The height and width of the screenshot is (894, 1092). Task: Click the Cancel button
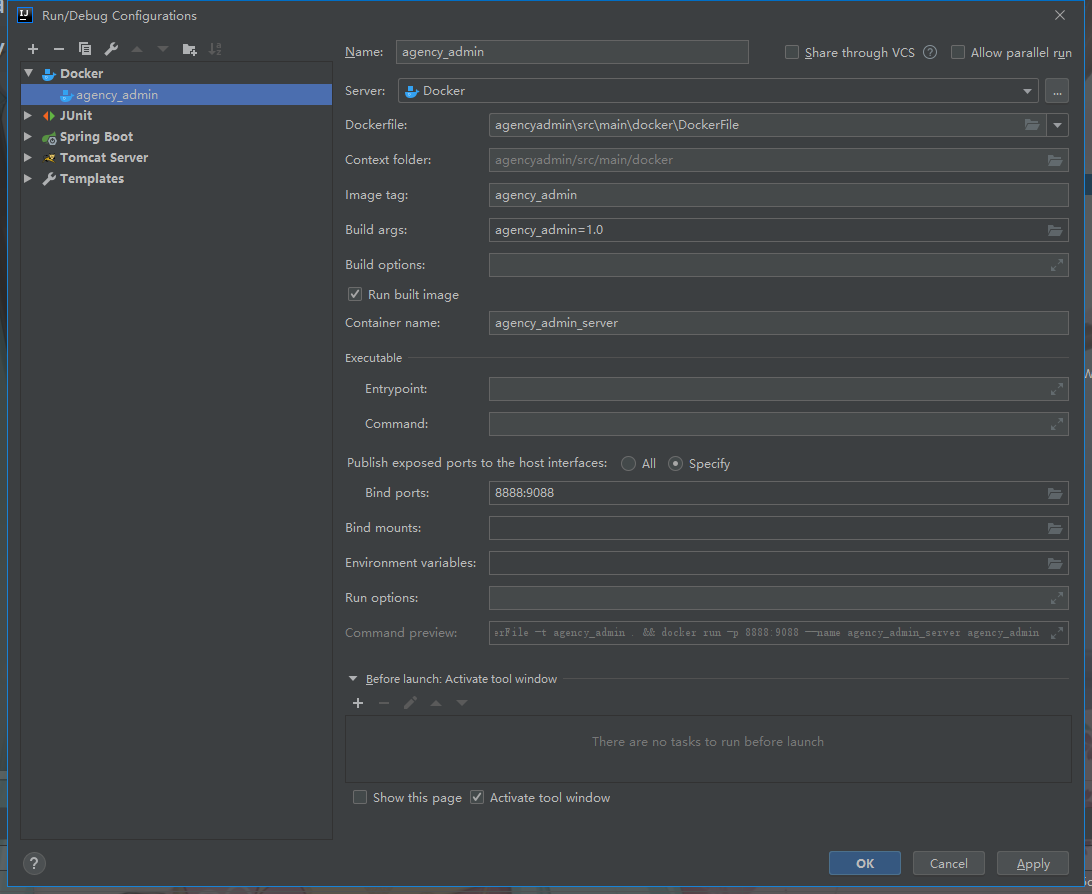click(949, 863)
